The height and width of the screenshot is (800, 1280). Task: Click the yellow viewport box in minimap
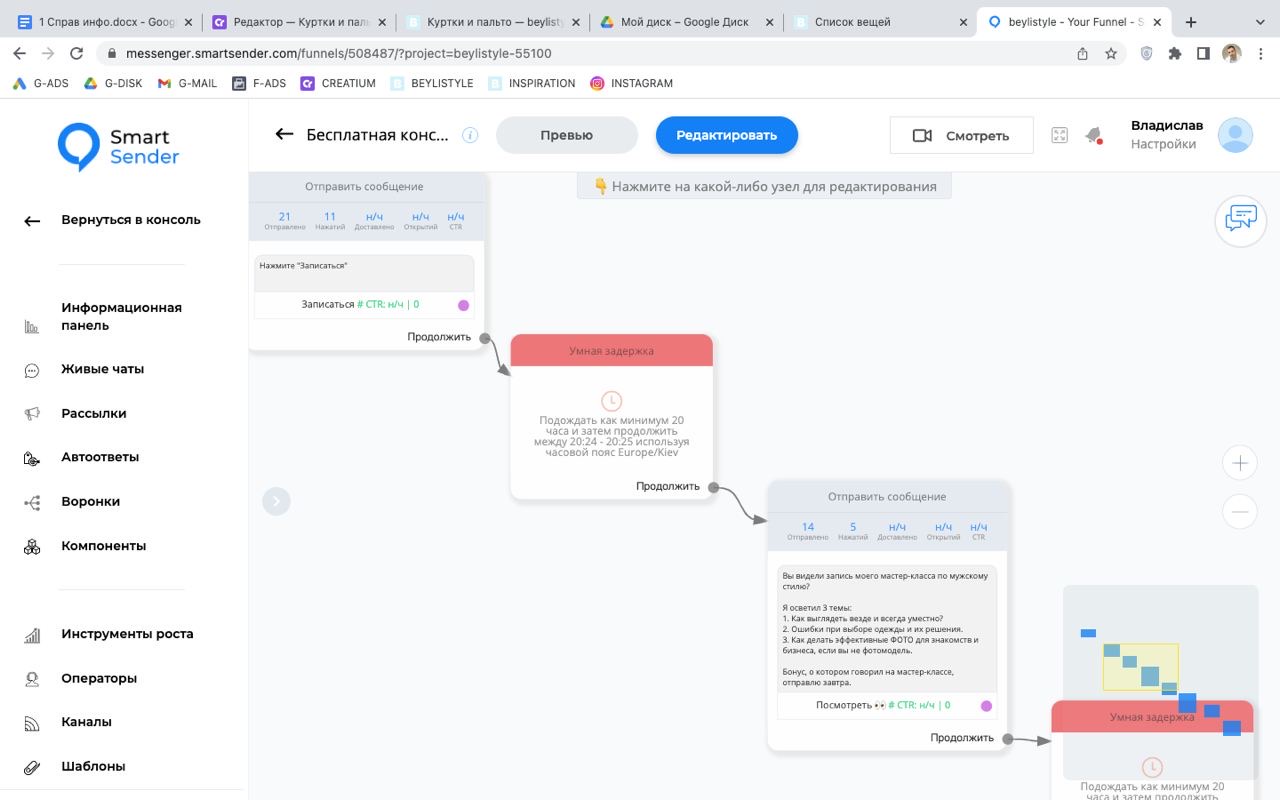coord(1141,667)
